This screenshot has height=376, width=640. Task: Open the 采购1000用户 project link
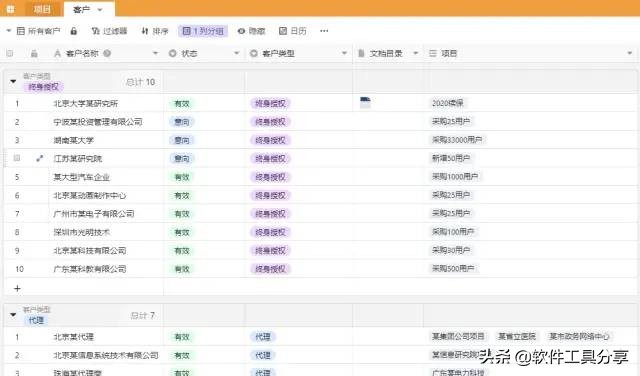pos(455,176)
